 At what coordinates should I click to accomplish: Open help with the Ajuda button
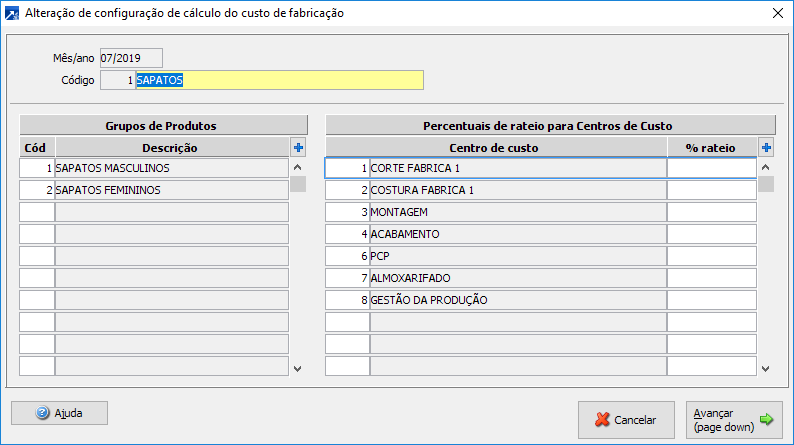coord(59,412)
